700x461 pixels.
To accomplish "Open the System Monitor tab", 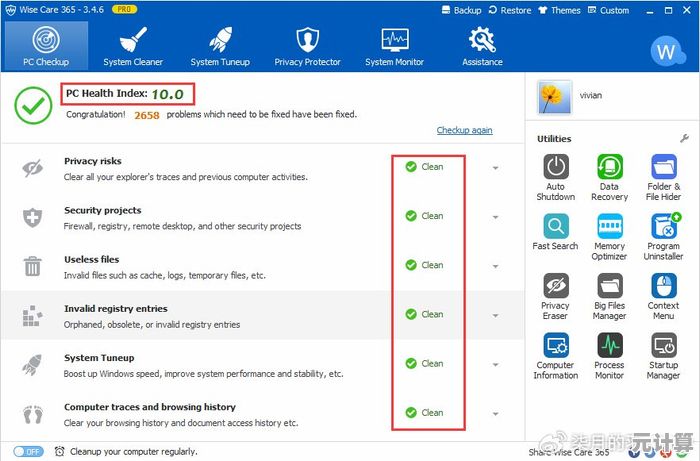I will pyautogui.click(x=395, y=46).
